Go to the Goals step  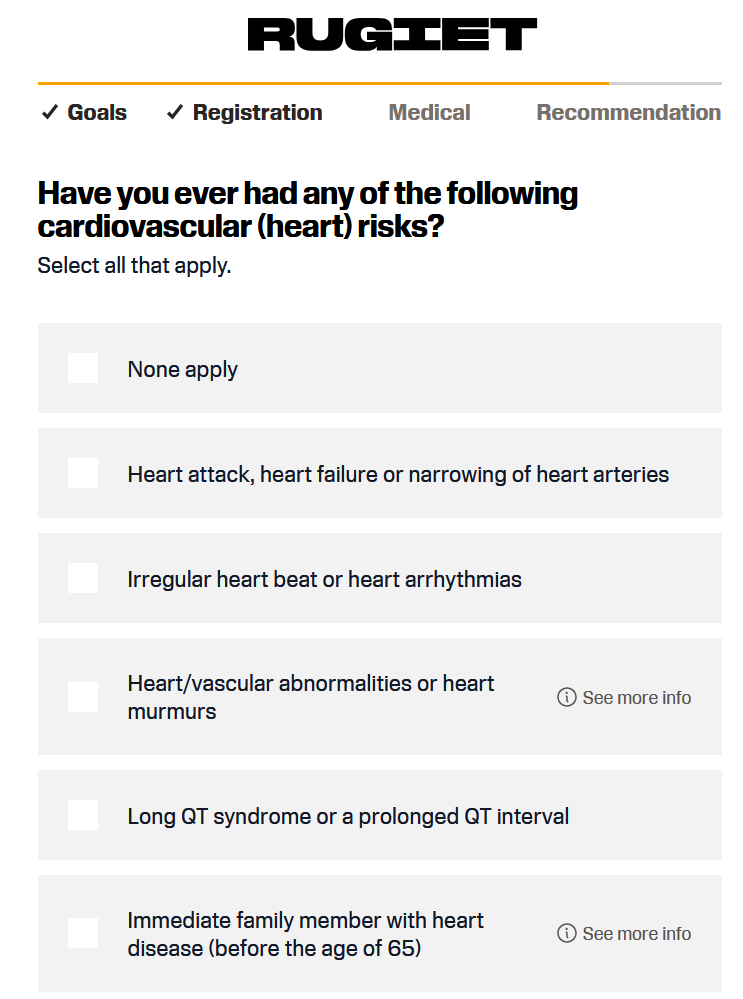click(x=97, y=113)
